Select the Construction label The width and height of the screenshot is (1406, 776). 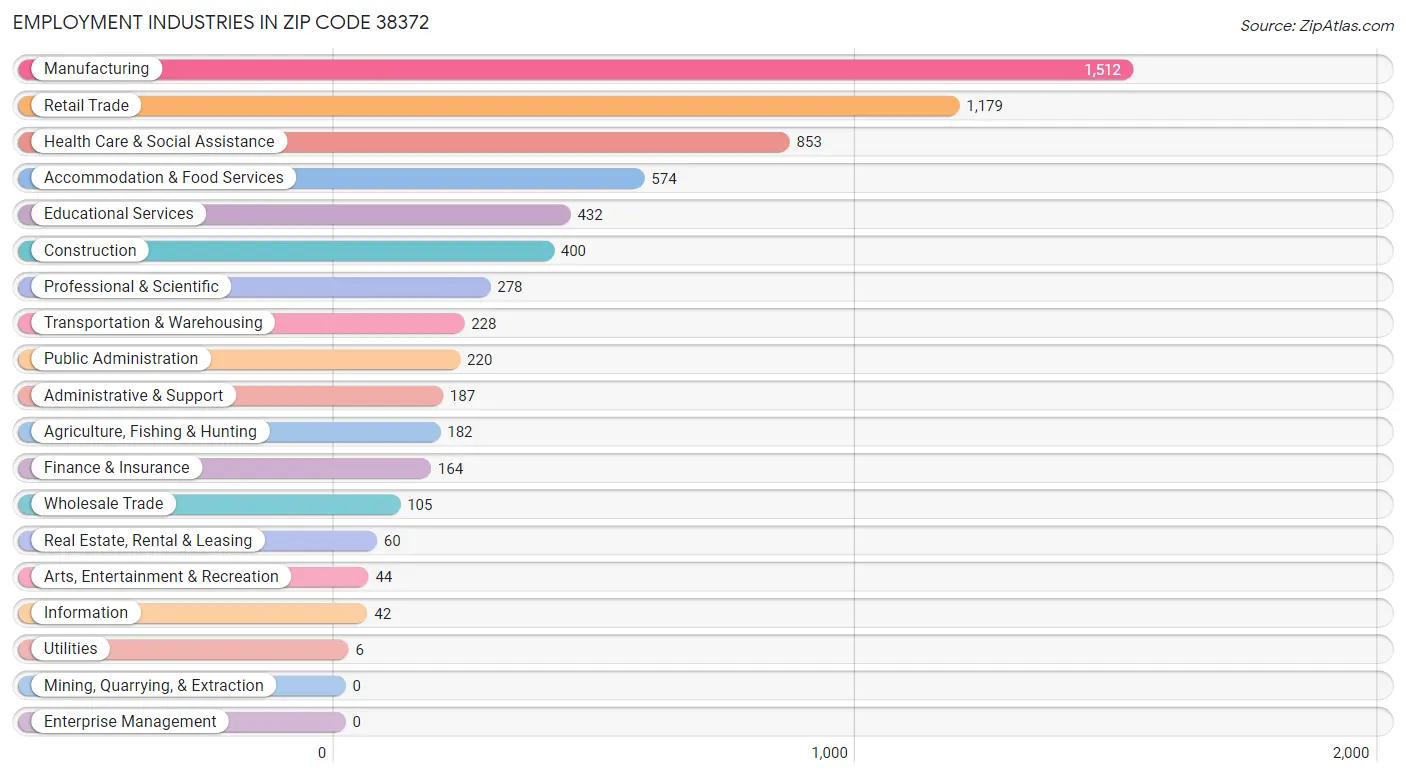[90, 251]
